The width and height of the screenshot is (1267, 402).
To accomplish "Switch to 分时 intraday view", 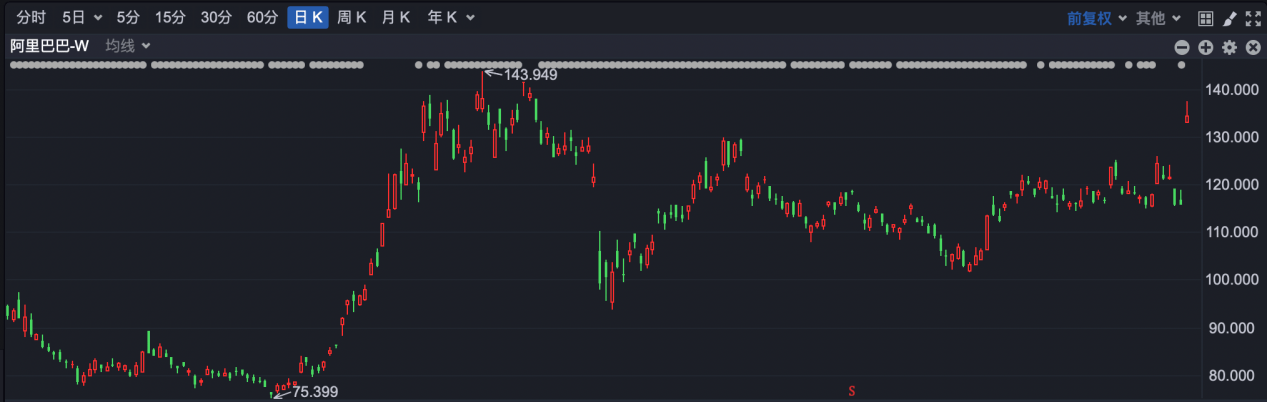I will [32, 18].
